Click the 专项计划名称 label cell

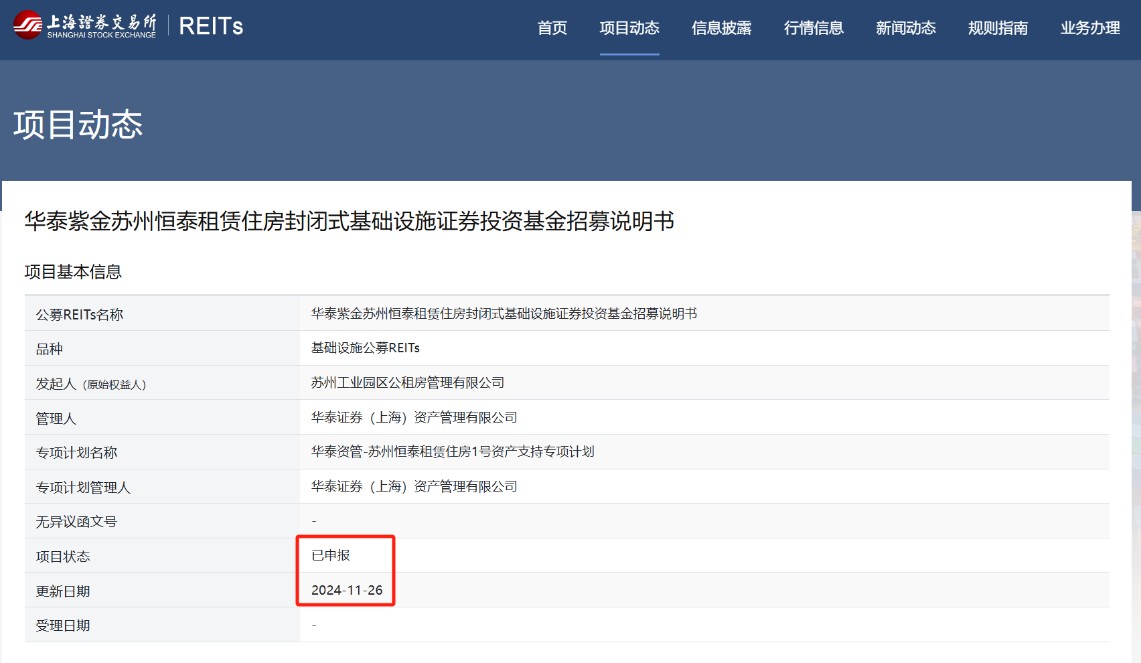pos(162,453)
